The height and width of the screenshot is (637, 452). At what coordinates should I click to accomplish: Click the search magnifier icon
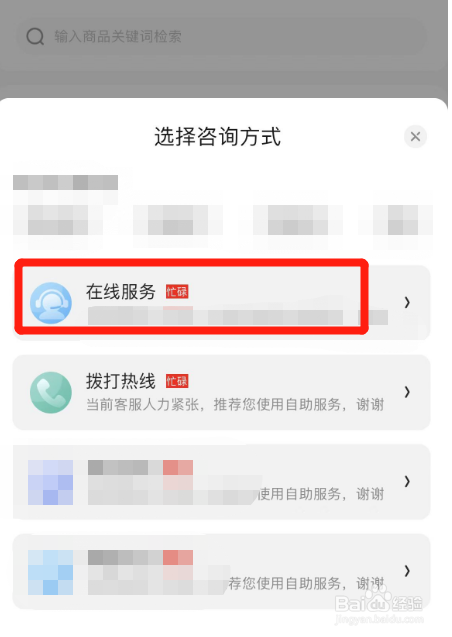coord(35,37)
